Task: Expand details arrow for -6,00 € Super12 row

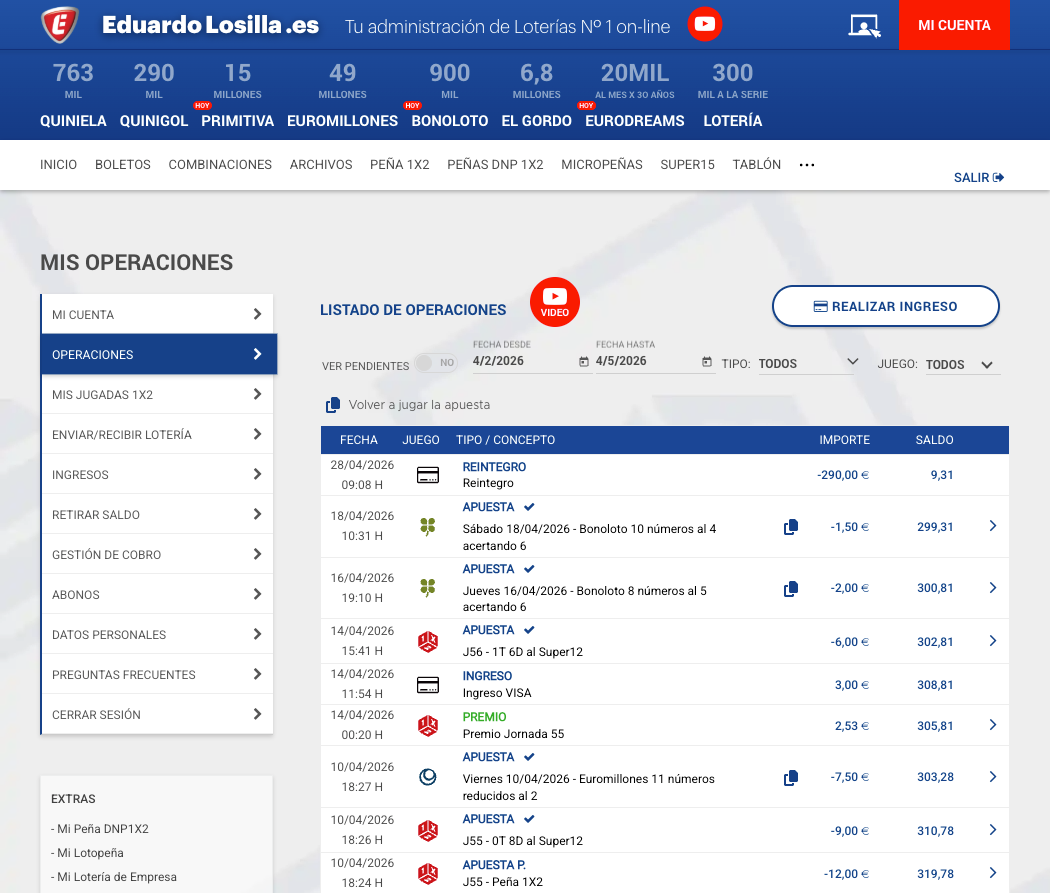Action: (993, 641)
